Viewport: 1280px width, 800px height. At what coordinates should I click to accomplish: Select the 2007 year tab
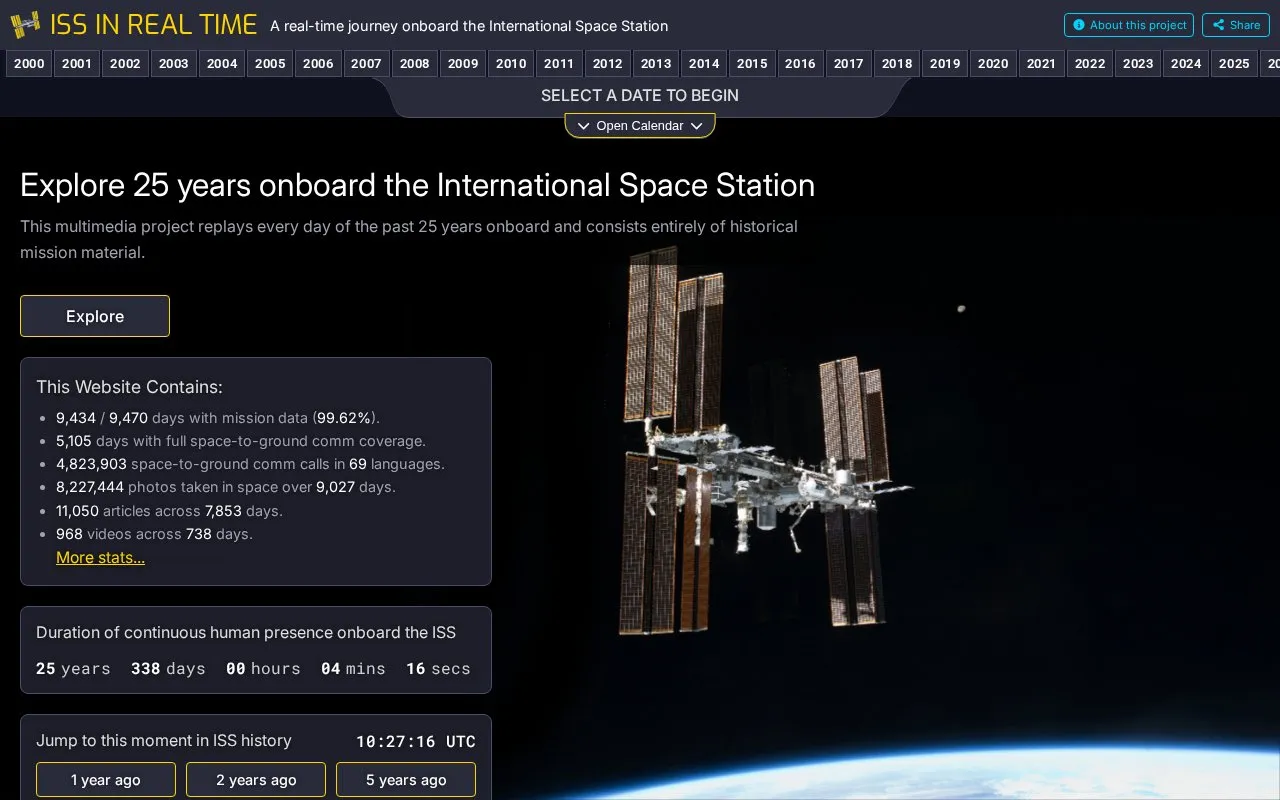(366, 63)
